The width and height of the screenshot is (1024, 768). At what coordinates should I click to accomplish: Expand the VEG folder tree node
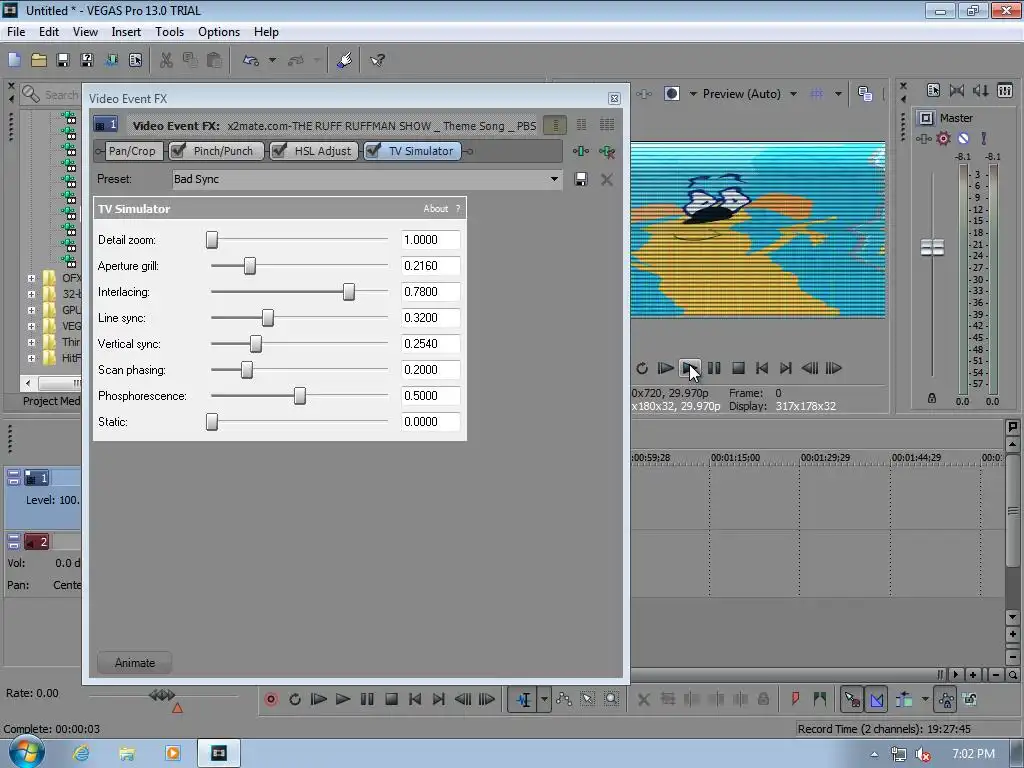tap(31, 326)
